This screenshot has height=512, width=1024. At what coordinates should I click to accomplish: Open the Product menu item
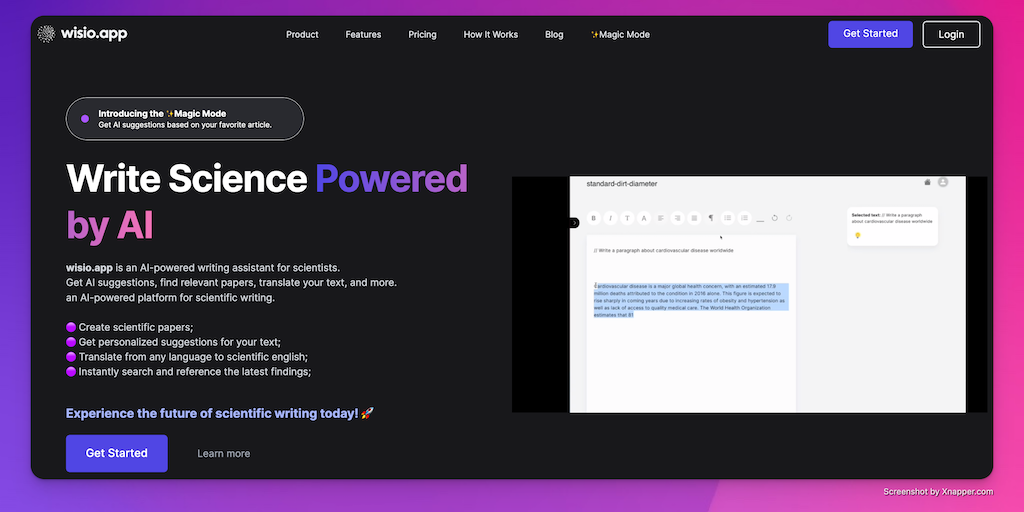[302, 35]
